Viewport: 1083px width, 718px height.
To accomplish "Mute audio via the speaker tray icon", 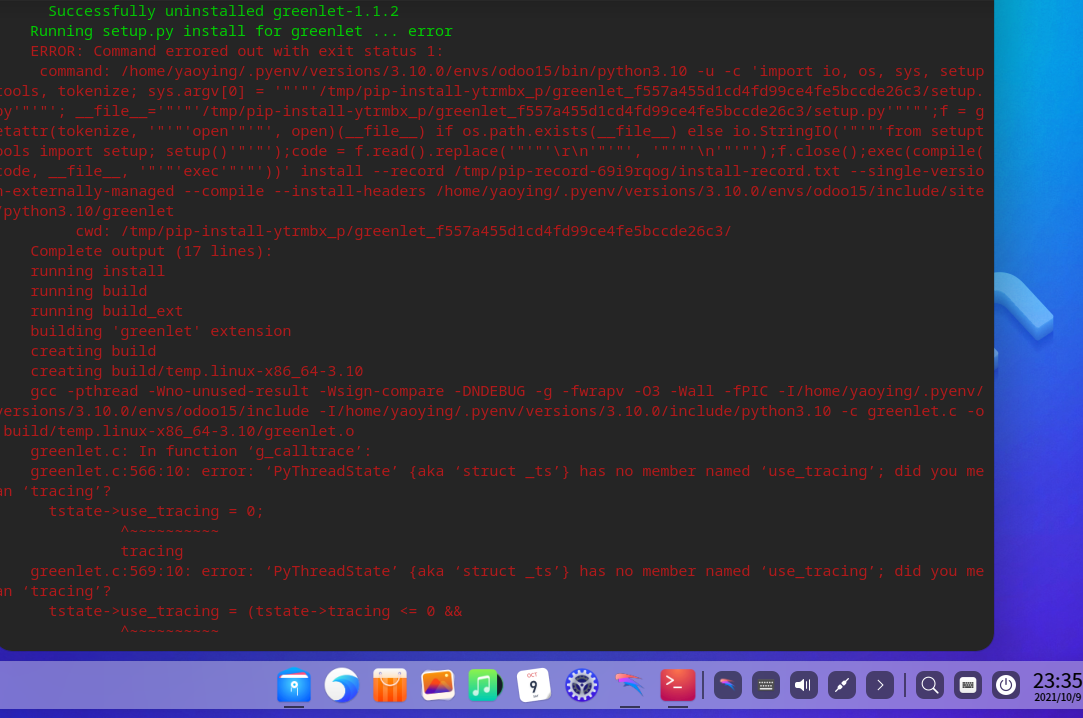I will (x=803, y=684).
